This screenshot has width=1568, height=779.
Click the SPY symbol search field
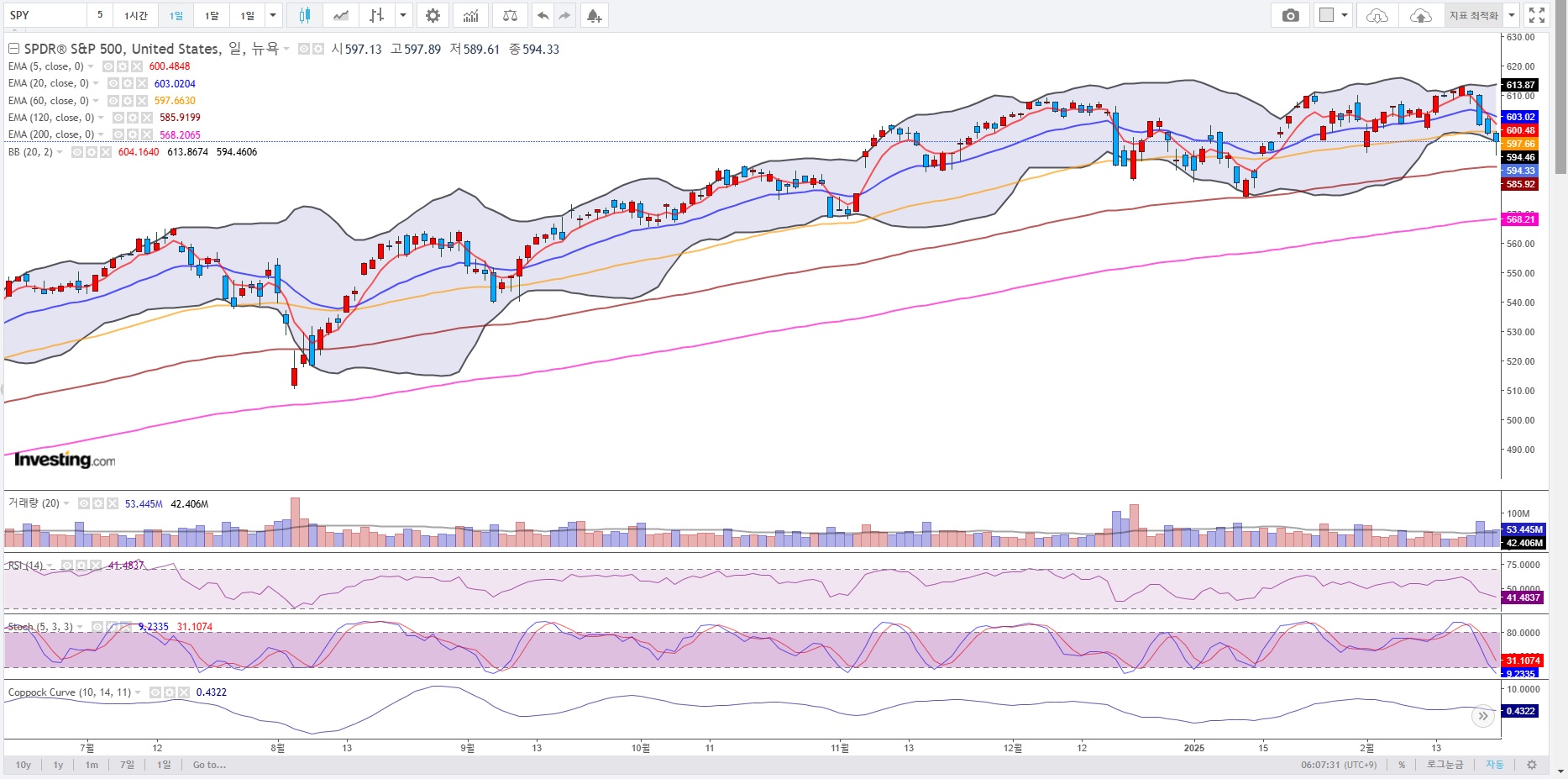[x=45, y=15]
